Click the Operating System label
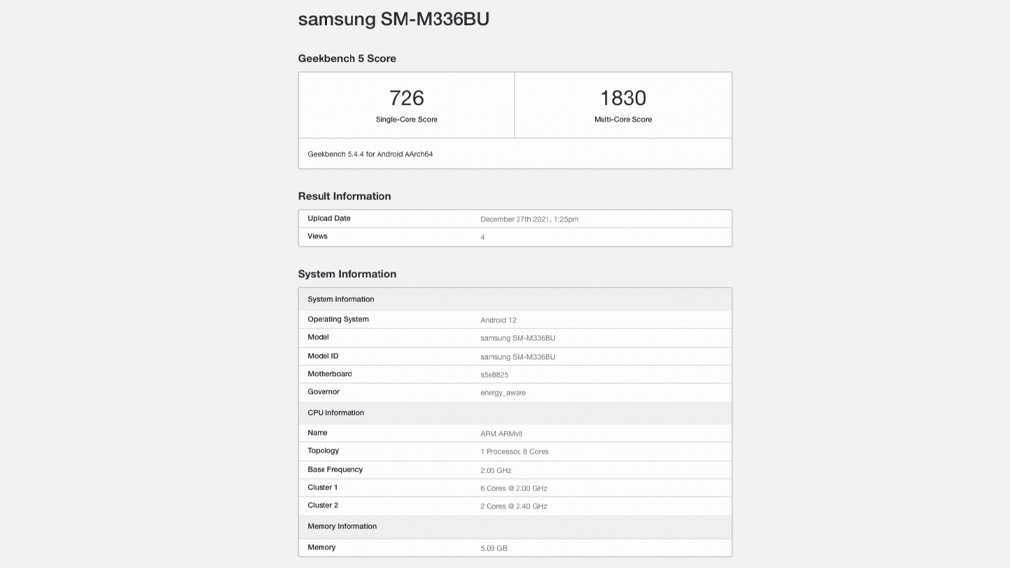Screen dimensions: 1010x568 pyautogui.click(x=338, y=319)
